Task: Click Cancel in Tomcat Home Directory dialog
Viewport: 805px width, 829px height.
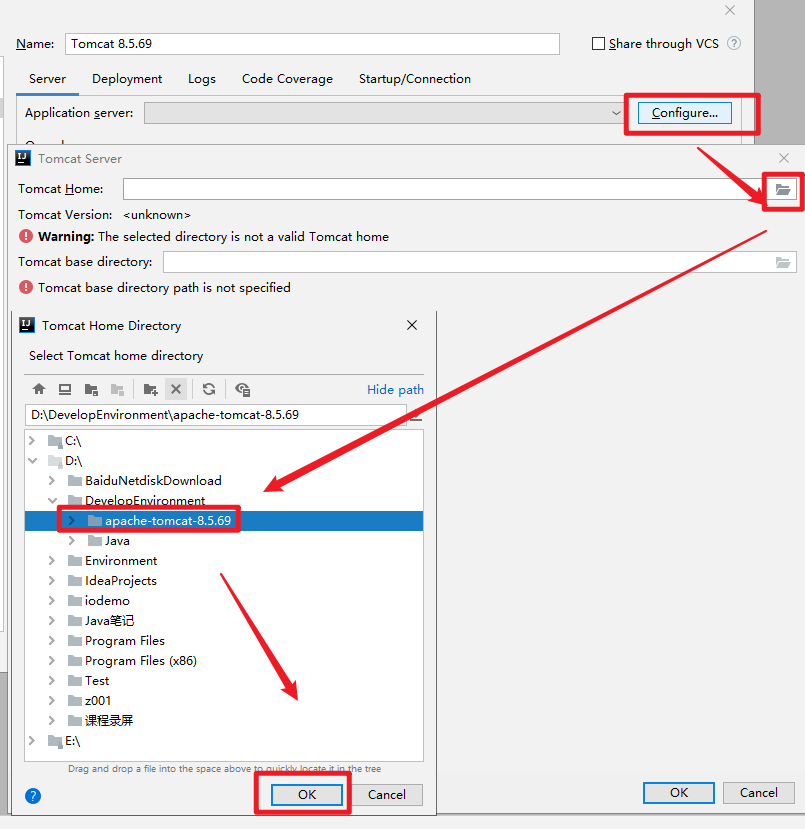Action: [x=387, y=795]
